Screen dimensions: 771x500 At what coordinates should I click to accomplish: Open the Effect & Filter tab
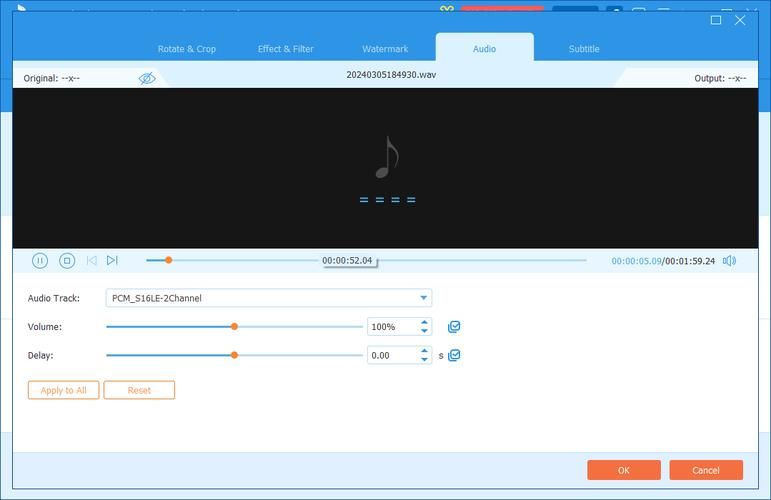click(286, 49)
